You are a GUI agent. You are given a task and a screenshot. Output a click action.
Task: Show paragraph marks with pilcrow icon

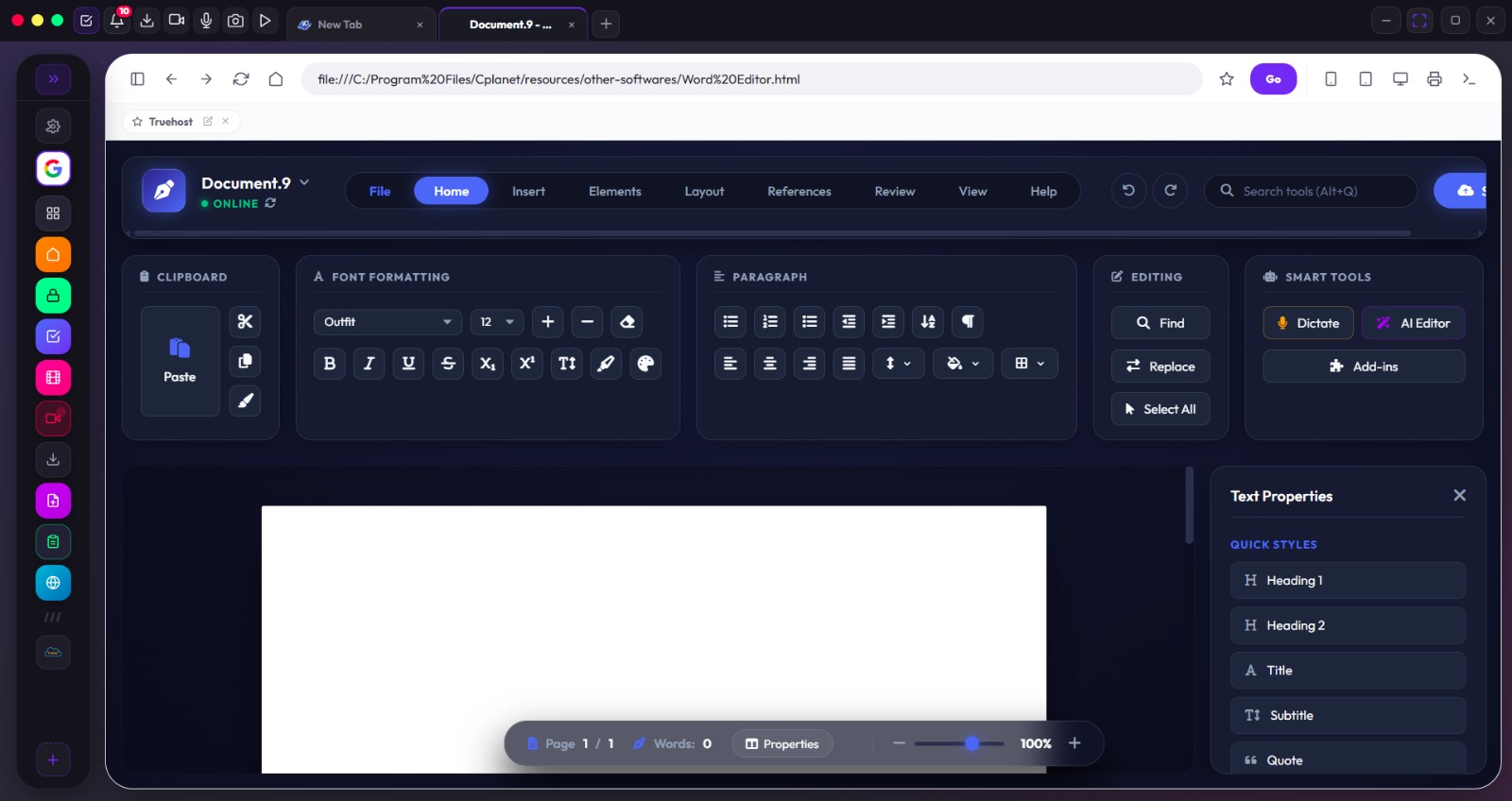tap(968, 322)
